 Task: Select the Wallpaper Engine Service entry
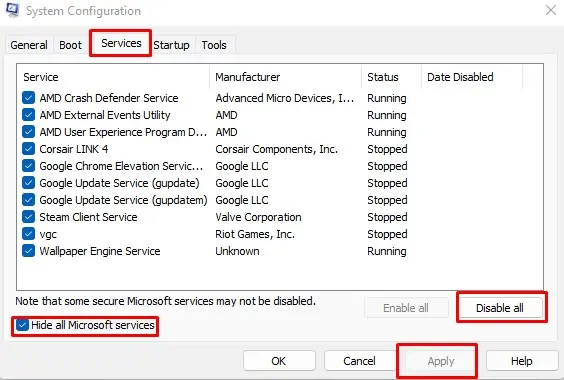pos(100,251)
